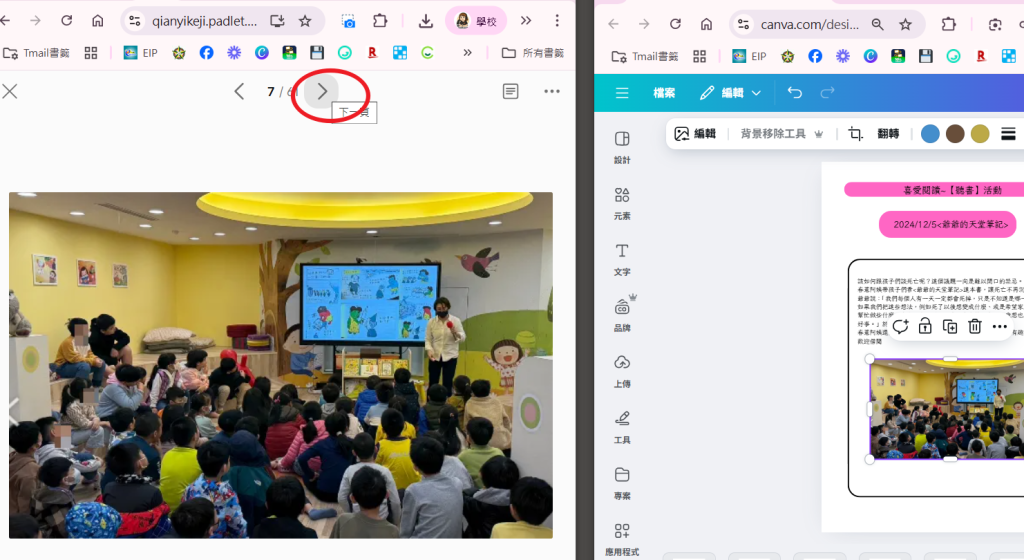
Task: Duplicate the selected image in Canva
Action: point(950,326)
